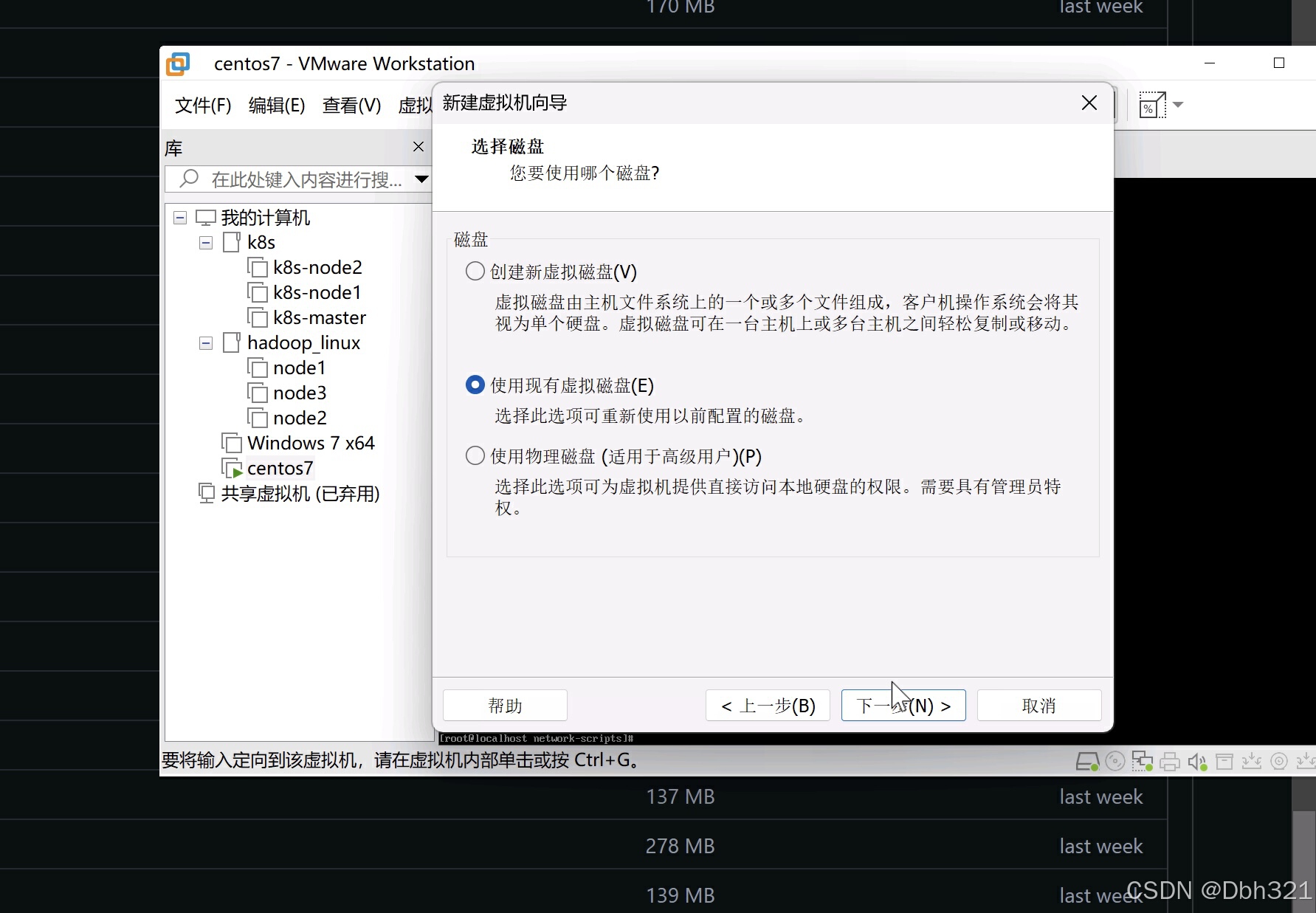Select 使用物理磁盘(P) radio option
1316x913 pixels.
coord(475,455)
